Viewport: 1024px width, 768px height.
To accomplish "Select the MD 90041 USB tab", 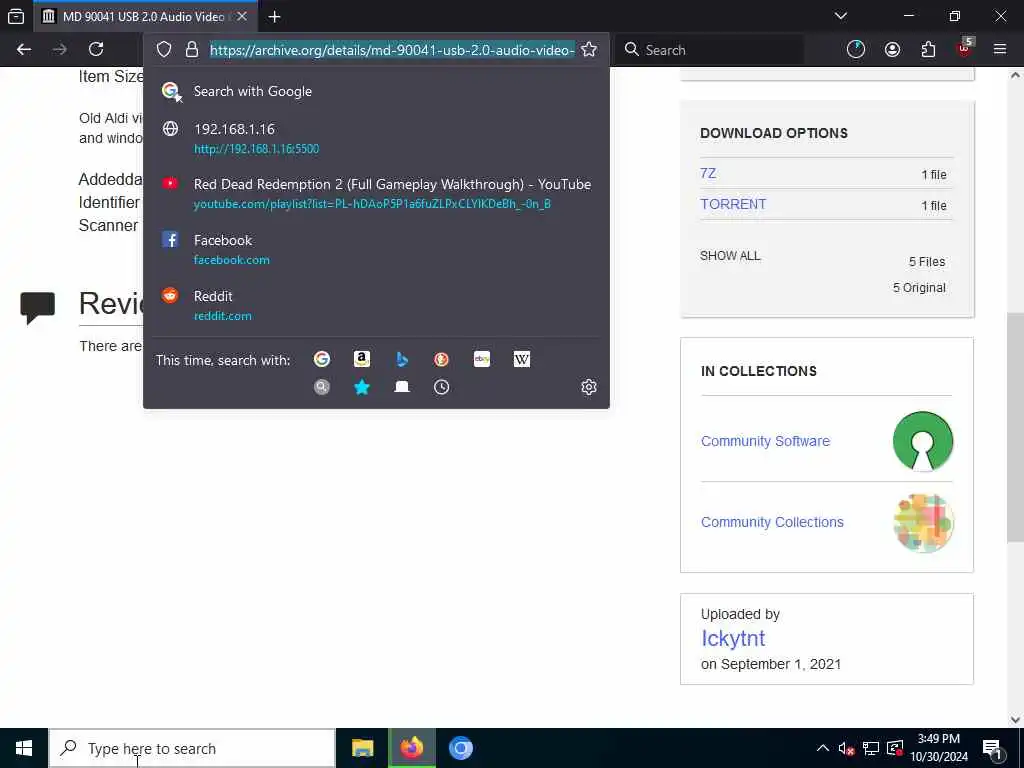I will click(x=145, y=16).
